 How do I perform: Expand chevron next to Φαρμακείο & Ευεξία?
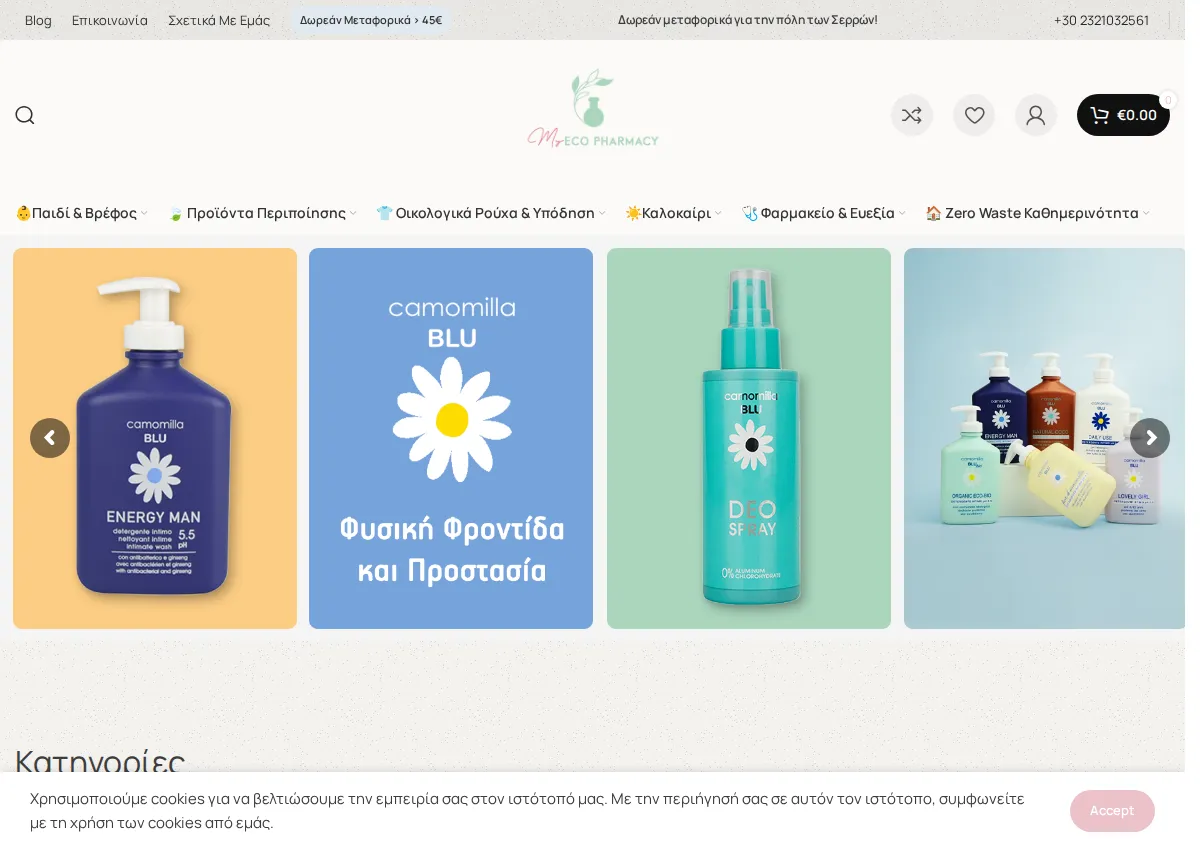(902, 213)
